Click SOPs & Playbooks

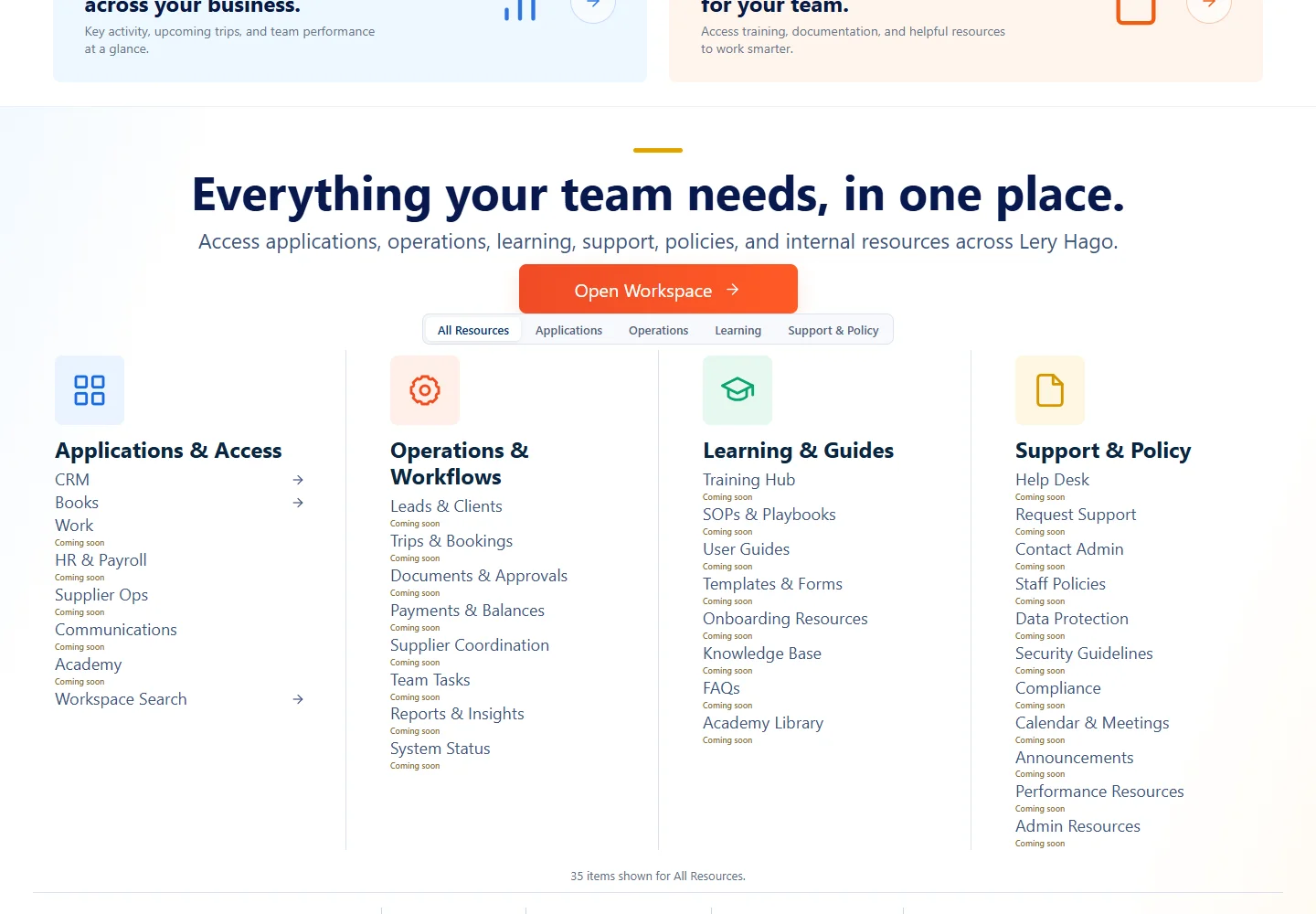pos(769,515)
